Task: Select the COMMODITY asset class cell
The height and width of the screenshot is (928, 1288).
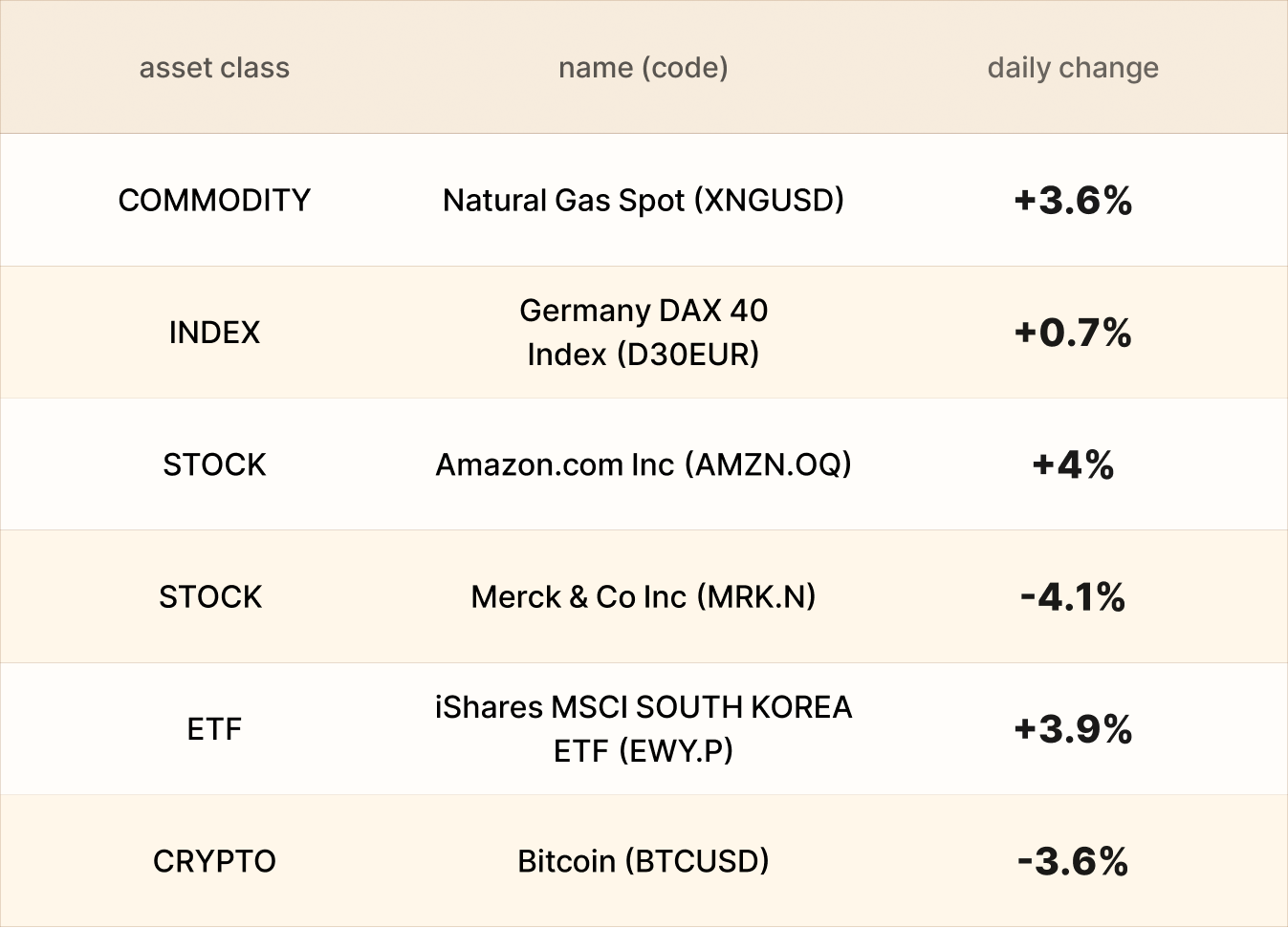Action: (214, 201)
